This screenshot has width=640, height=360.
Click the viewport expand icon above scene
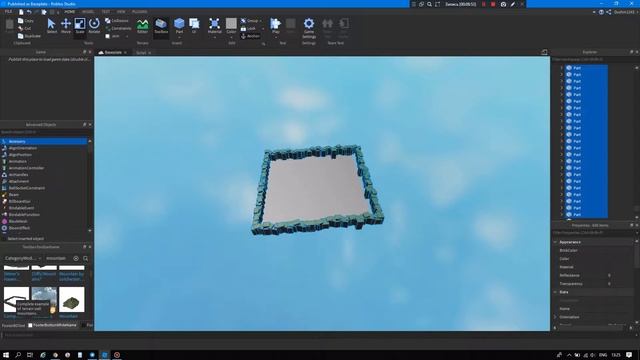point(544,52)
